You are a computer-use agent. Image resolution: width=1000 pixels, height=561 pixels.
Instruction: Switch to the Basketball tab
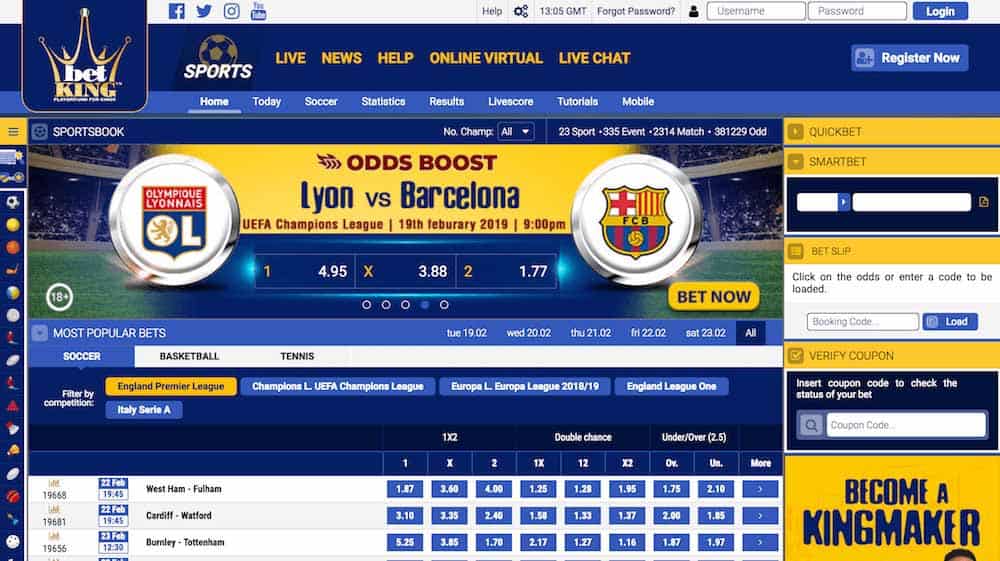click(x=189, y=356)
